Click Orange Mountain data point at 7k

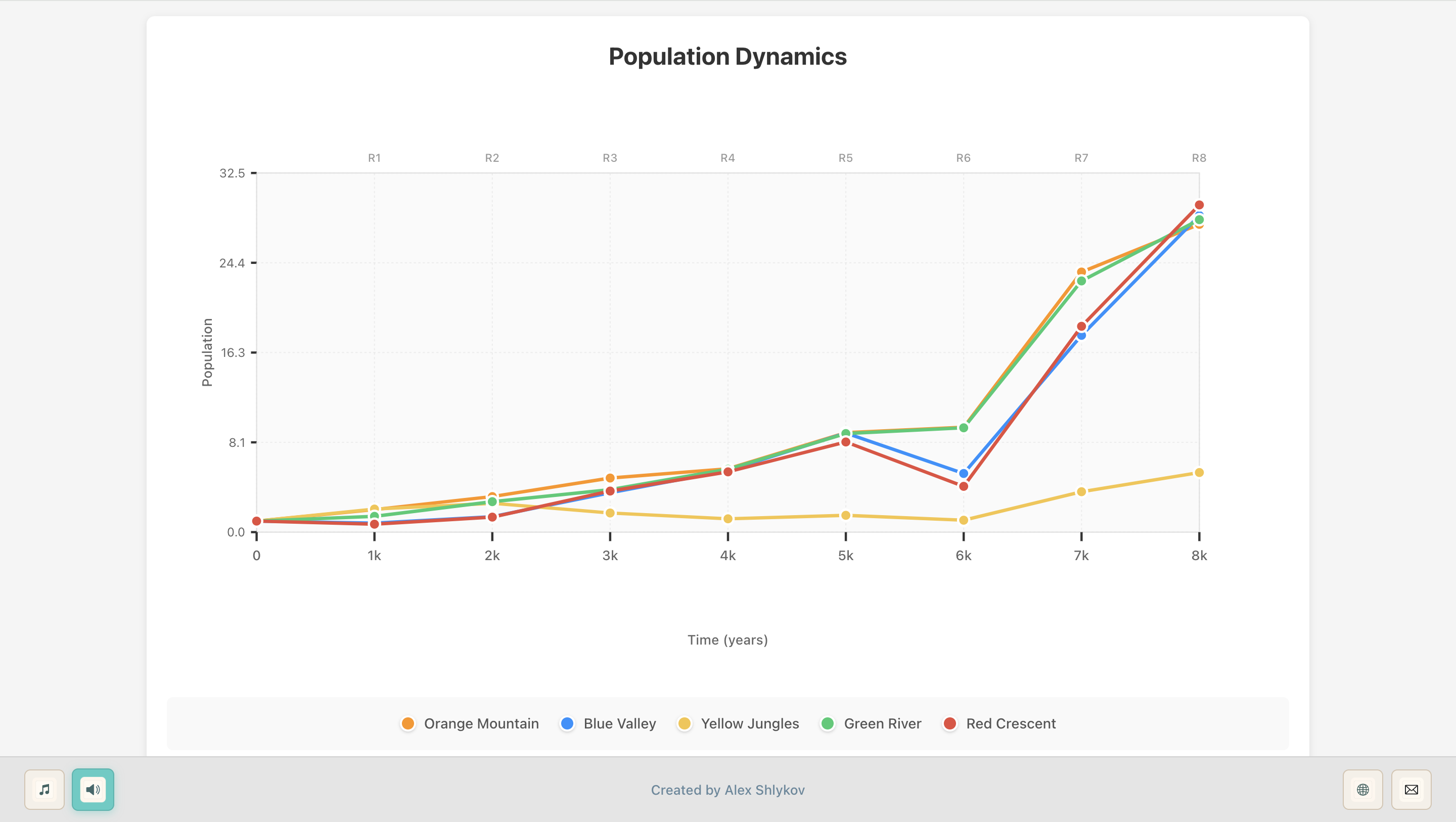coord(1081,272)
